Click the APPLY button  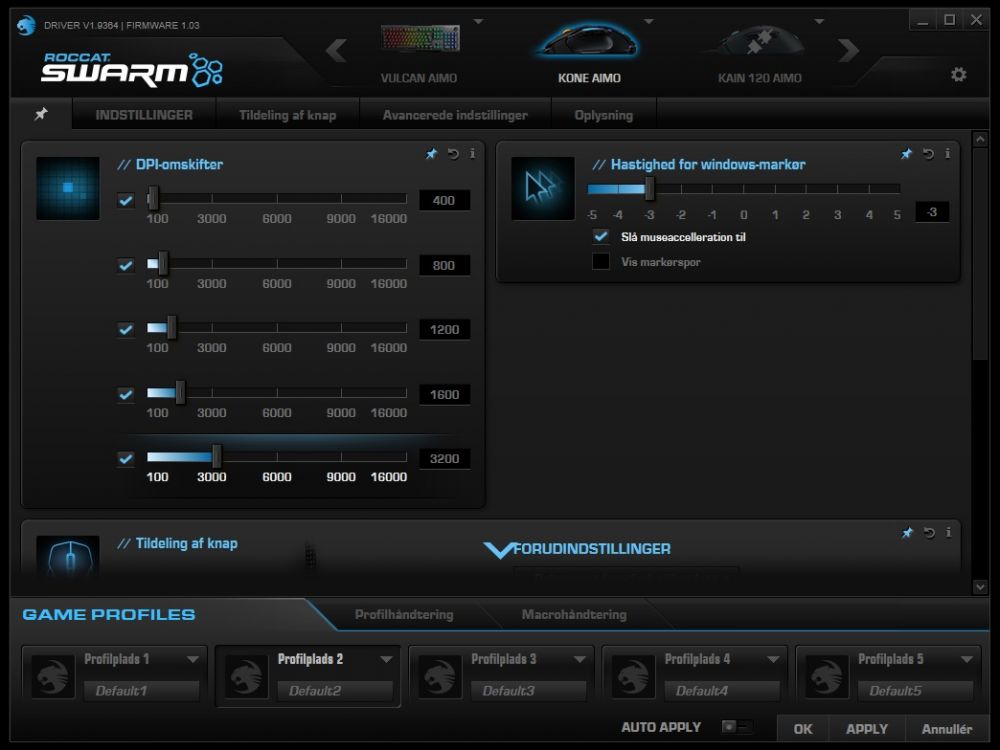coord(867,728)
